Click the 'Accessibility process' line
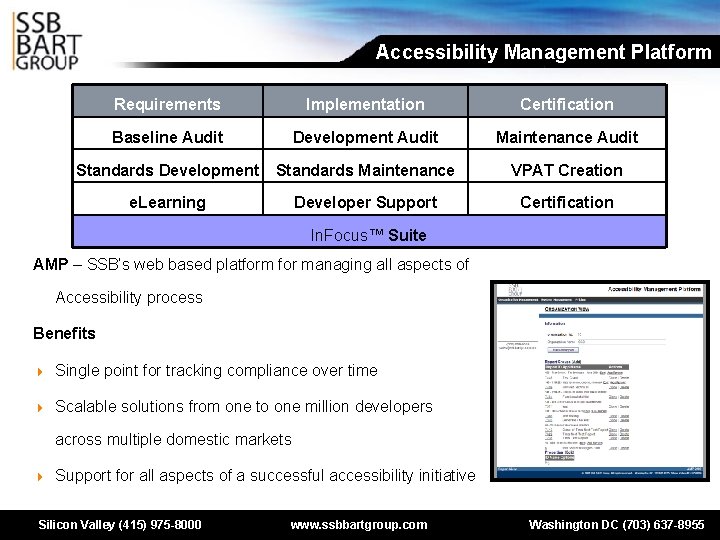This screenshot has width=720, height=540. pyautogui.click(x=129, y=298)
